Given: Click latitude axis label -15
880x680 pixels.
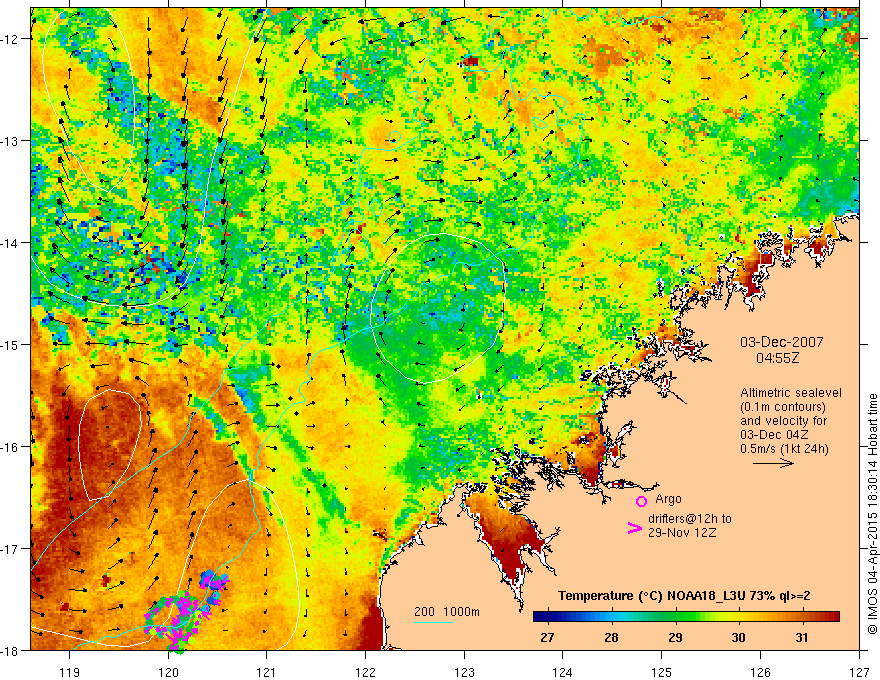Looking at the screenshot, I should tap(12, 344).
